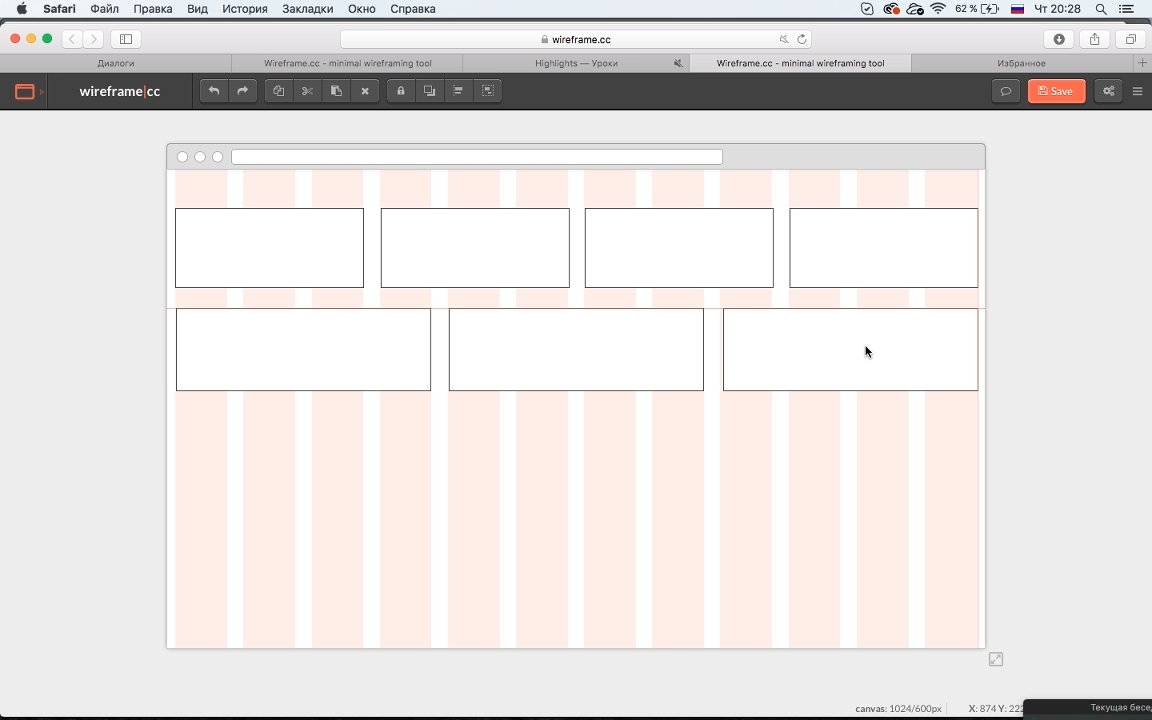Screen dimensions: 1152x720
Task: Open the Файл menu
Action: click(104, 9)
